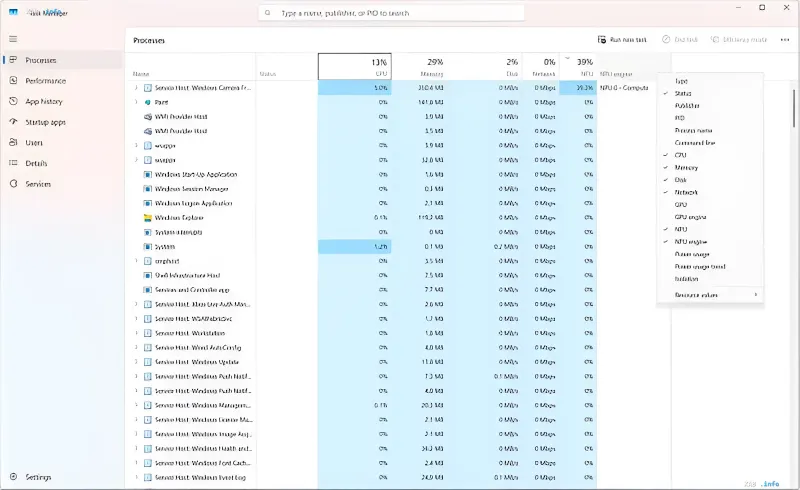Expand Service Host: Windows Event Log row
This screenshot has width=800, height=490.
(x=136, y=477)
